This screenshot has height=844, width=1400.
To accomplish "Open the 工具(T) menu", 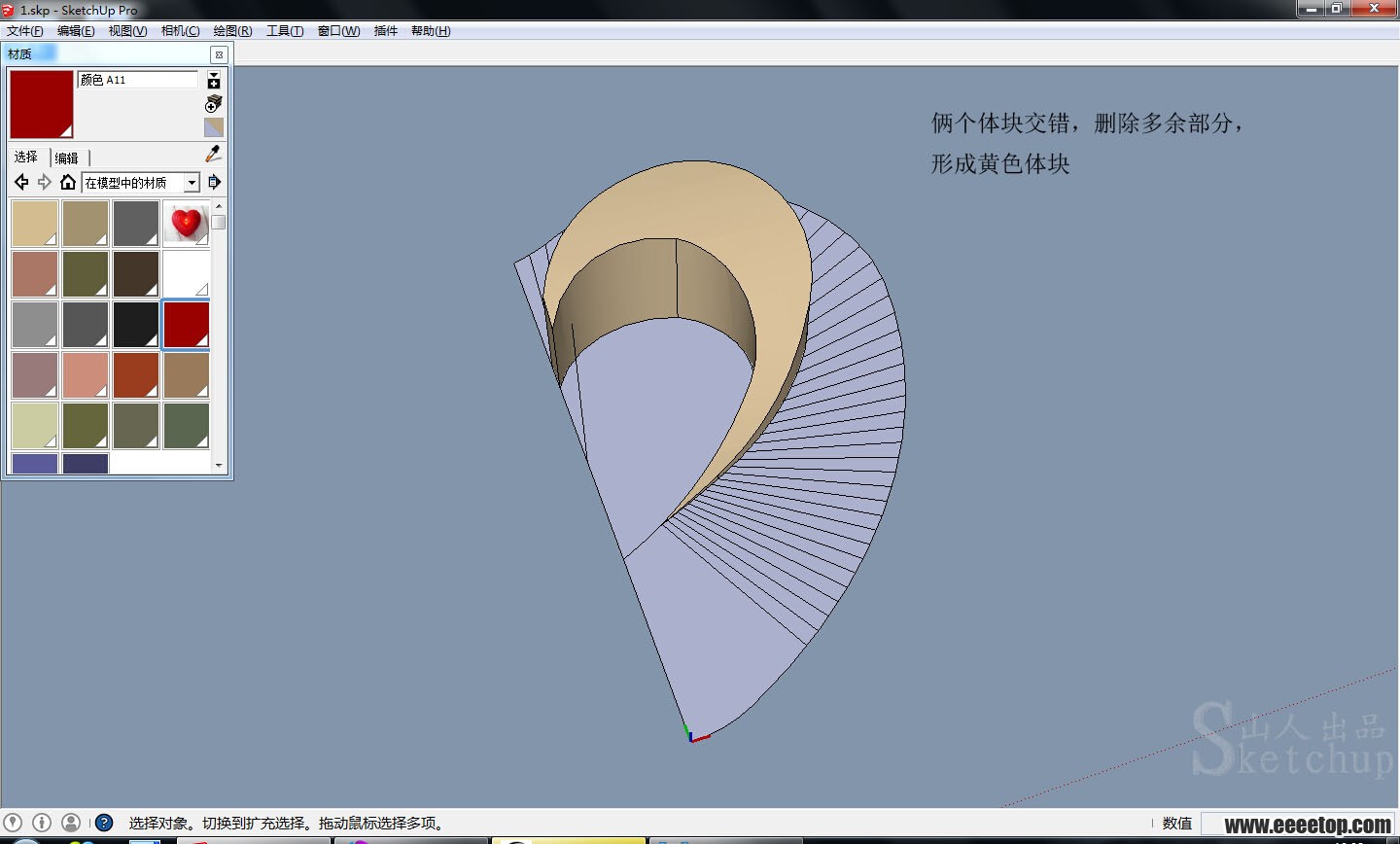I will (x=285, y=31).
